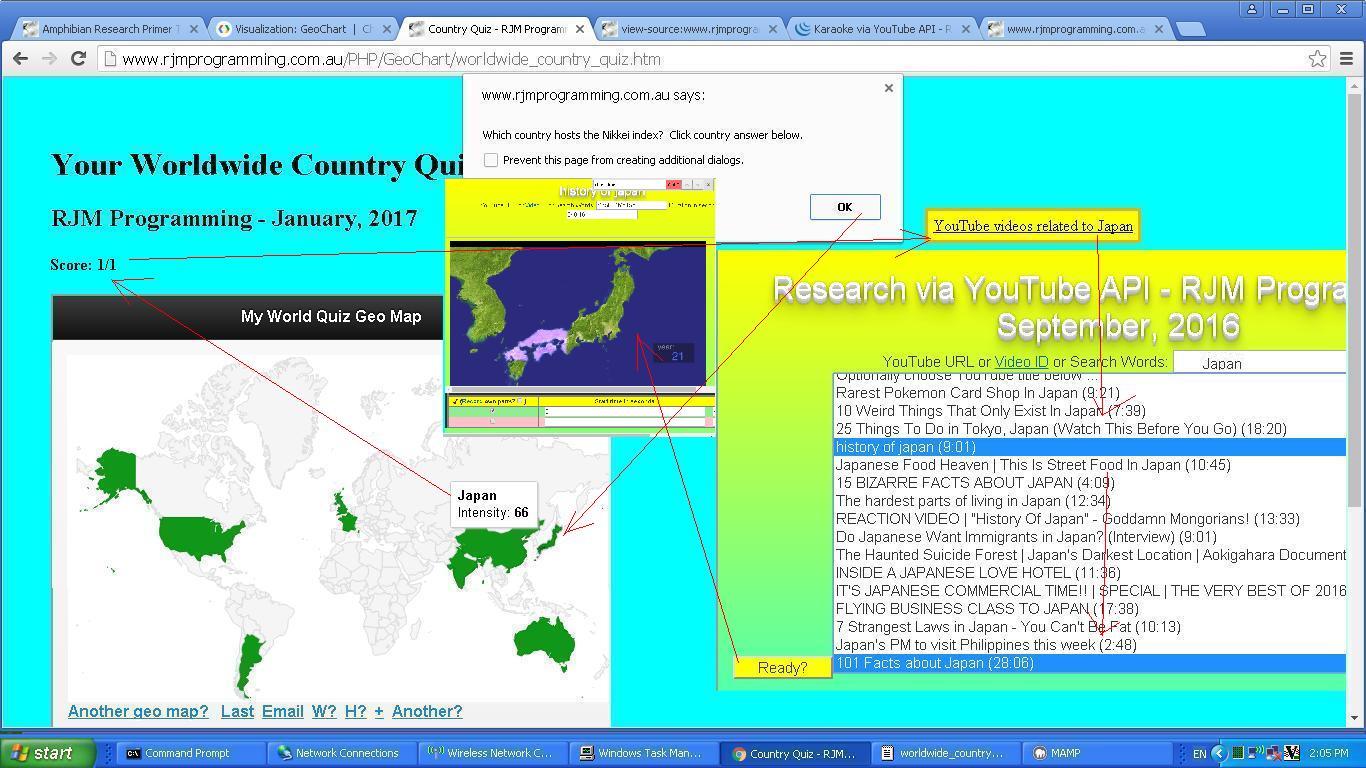This screenshot has width=1366, height=768.
Task: Go back using the browser back arrow
Action: [x=20, y=59]
